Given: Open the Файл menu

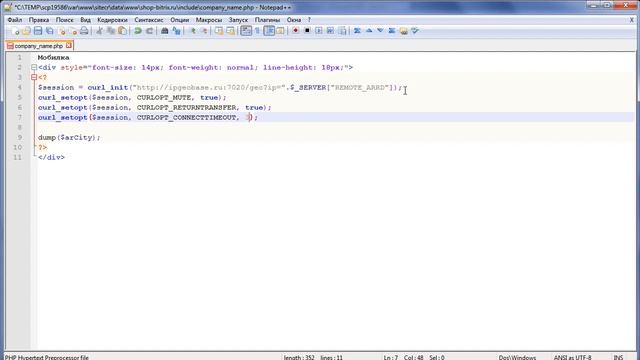Looking at the screenshot, I should (15, 20).
